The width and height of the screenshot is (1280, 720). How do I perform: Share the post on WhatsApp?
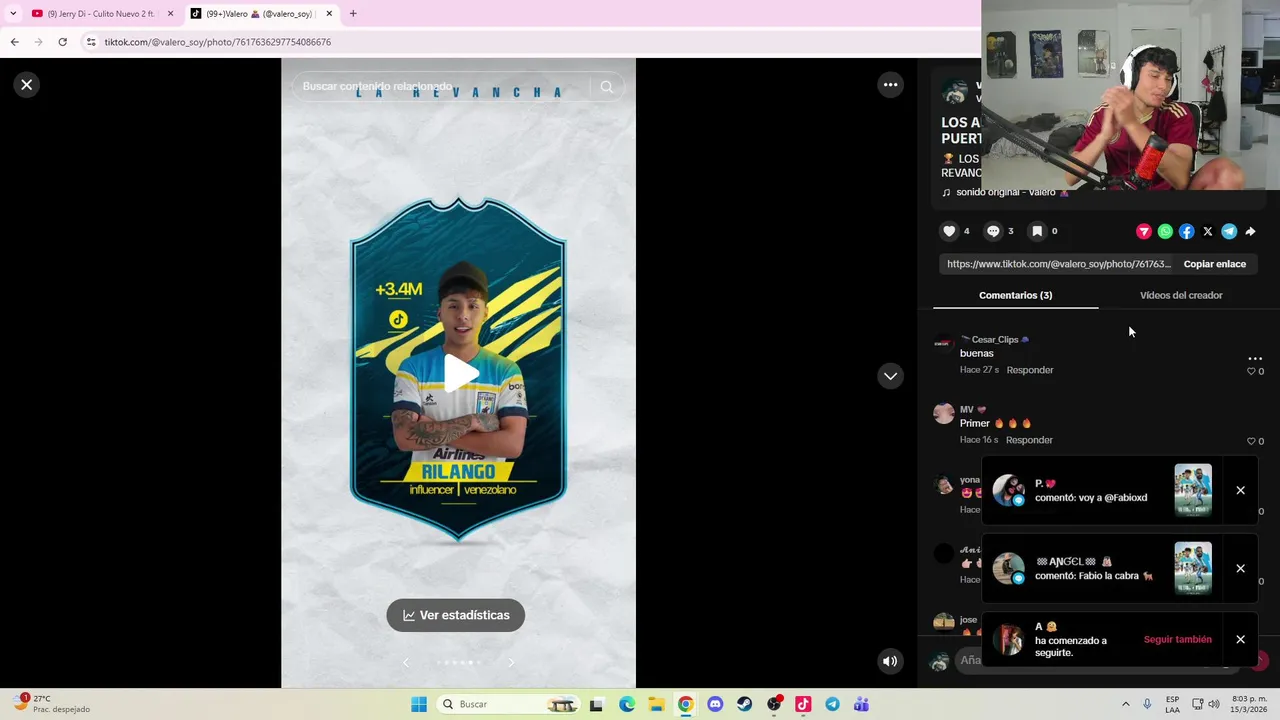point(1165,231)
